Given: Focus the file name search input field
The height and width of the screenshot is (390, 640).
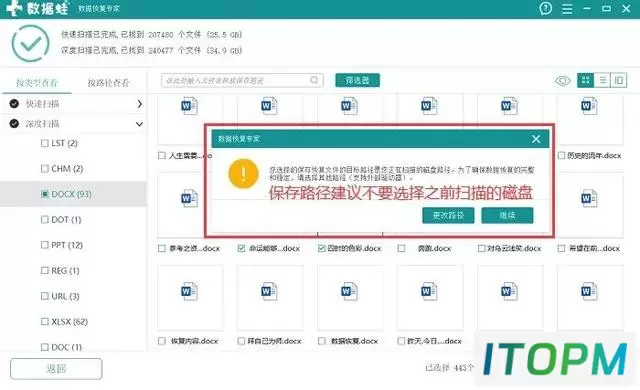Looking at the screenshot, I should [x=242, y=80].
